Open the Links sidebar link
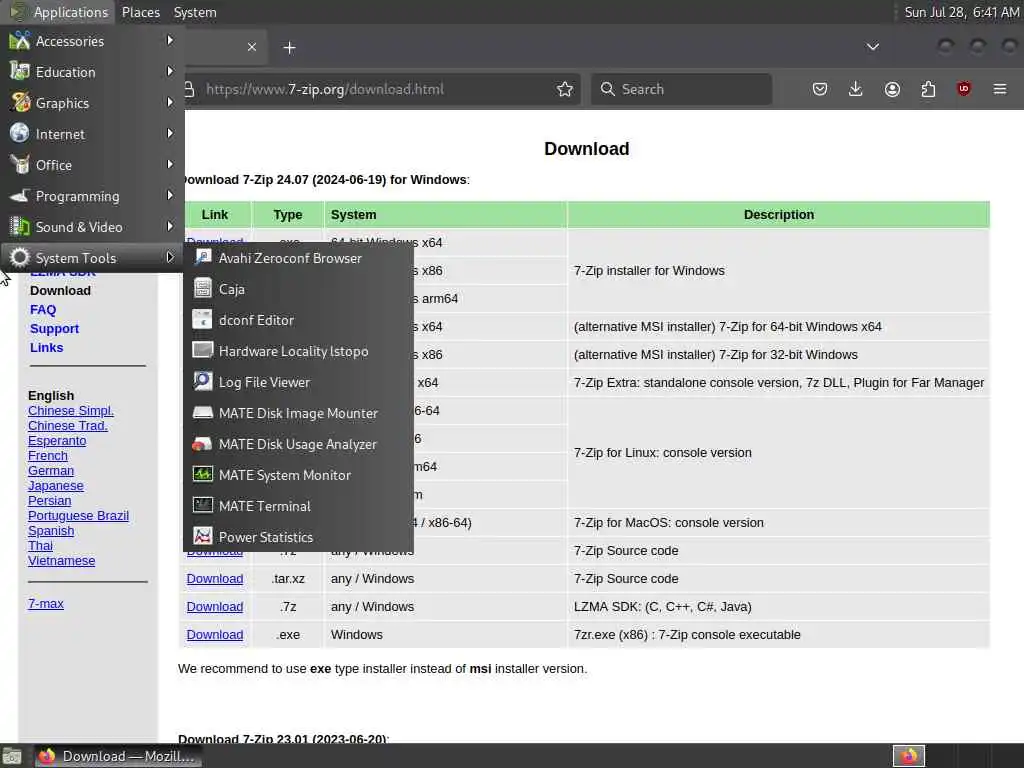The width and height of the screenshot is (1024, 768). (46, 347)
